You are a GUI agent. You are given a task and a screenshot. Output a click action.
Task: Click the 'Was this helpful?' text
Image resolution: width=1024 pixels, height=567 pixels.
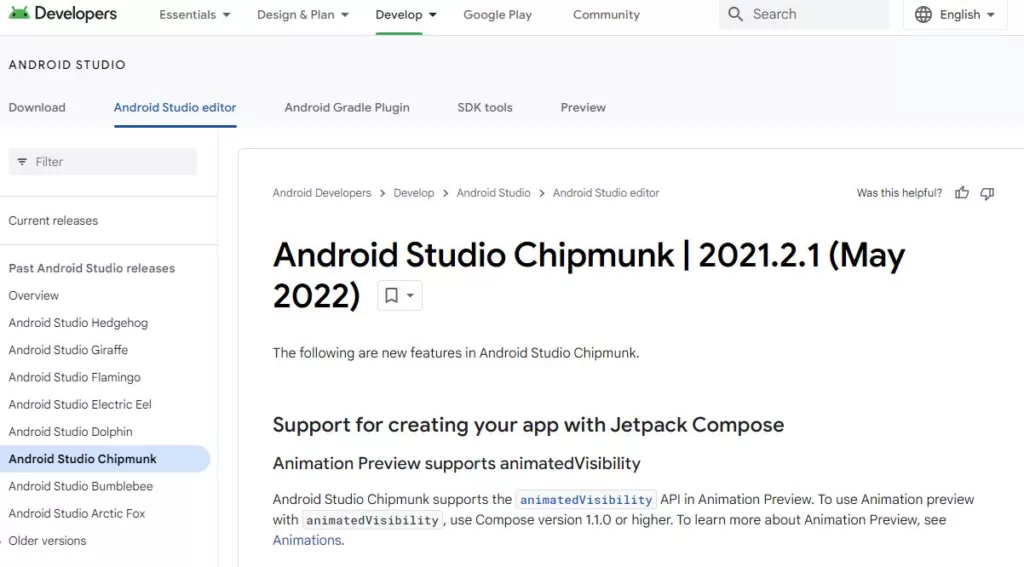pos(899,193)
